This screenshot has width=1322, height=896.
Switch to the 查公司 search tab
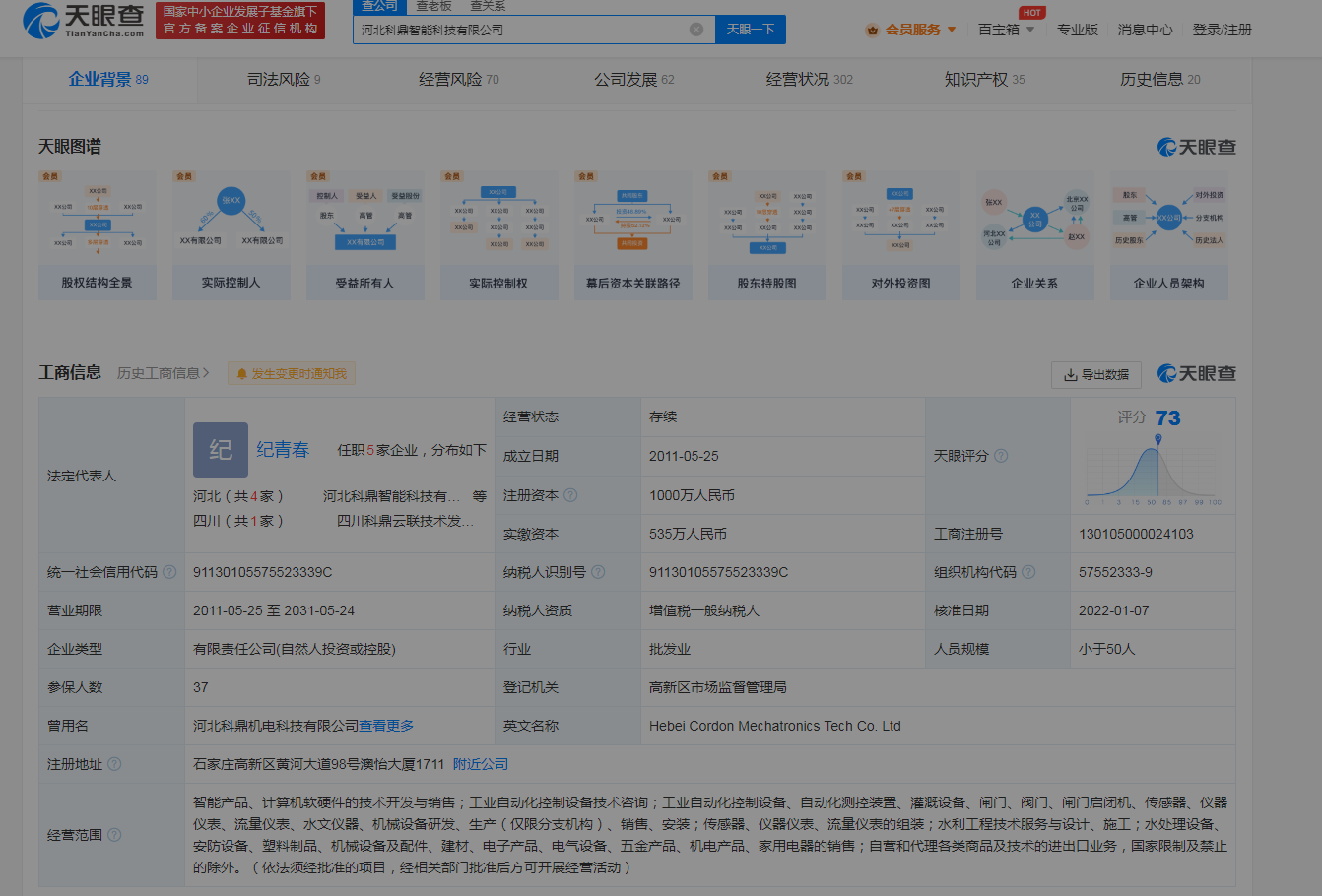click(x=379, y=6)
